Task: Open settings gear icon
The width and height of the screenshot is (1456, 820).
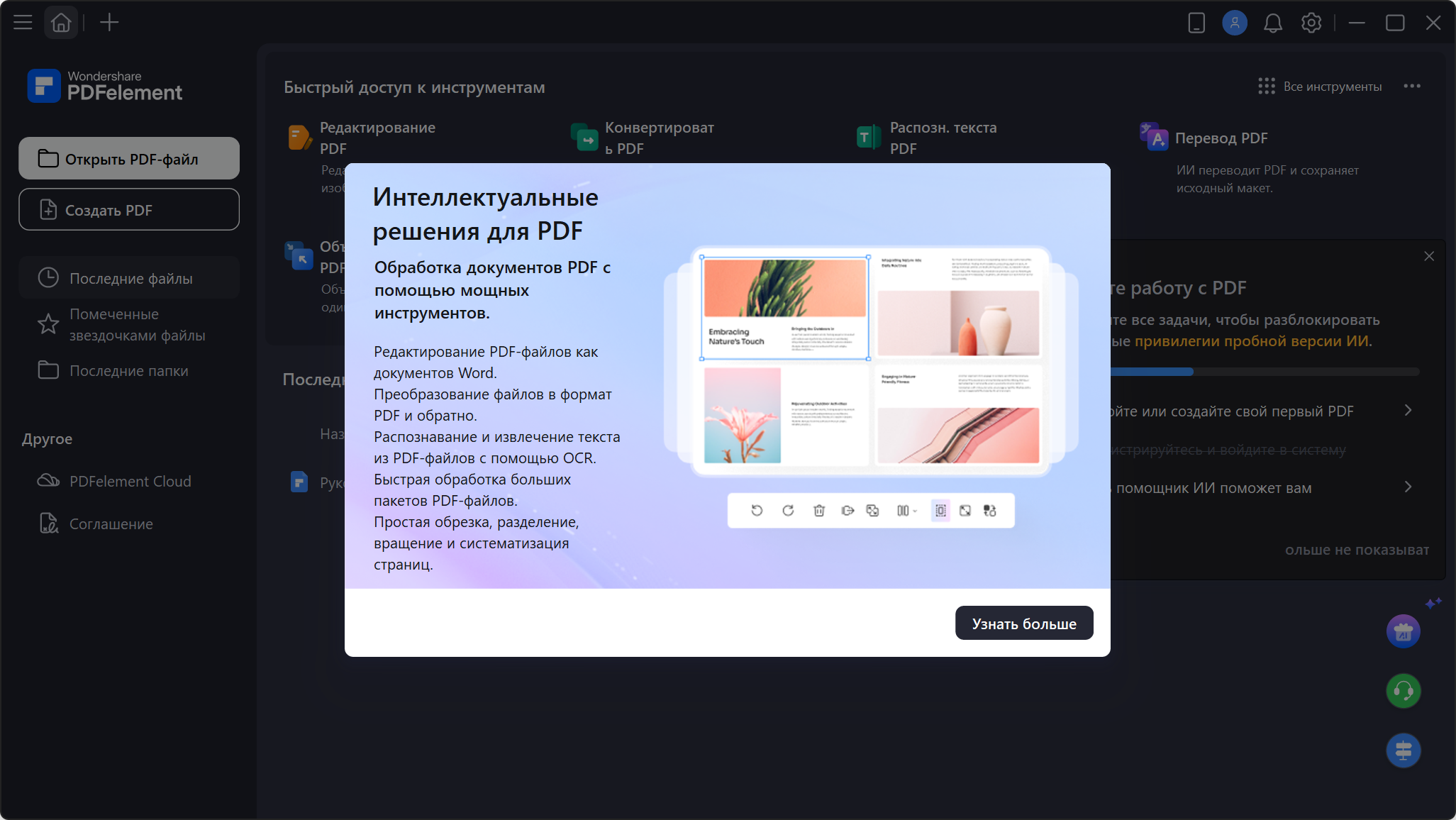Action: click(1311, 23)
